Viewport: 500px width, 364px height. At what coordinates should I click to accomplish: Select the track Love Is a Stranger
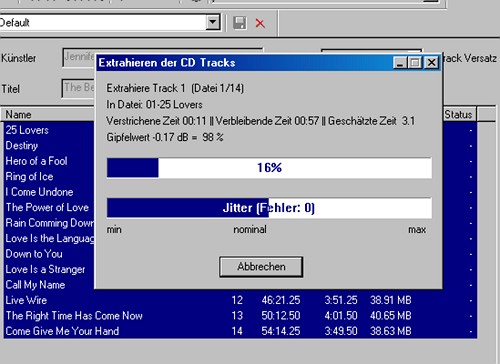[45, 269]
